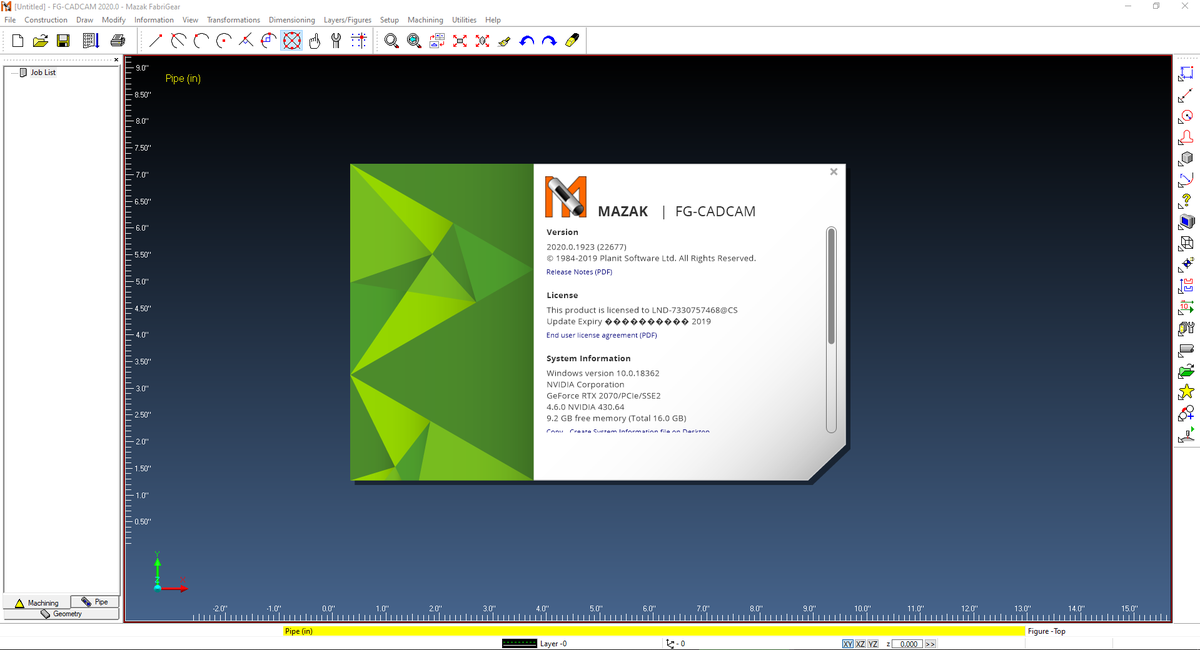Toggle the highlighted circled-X snap tool
1200x650 pixels.
pos(291,41)
